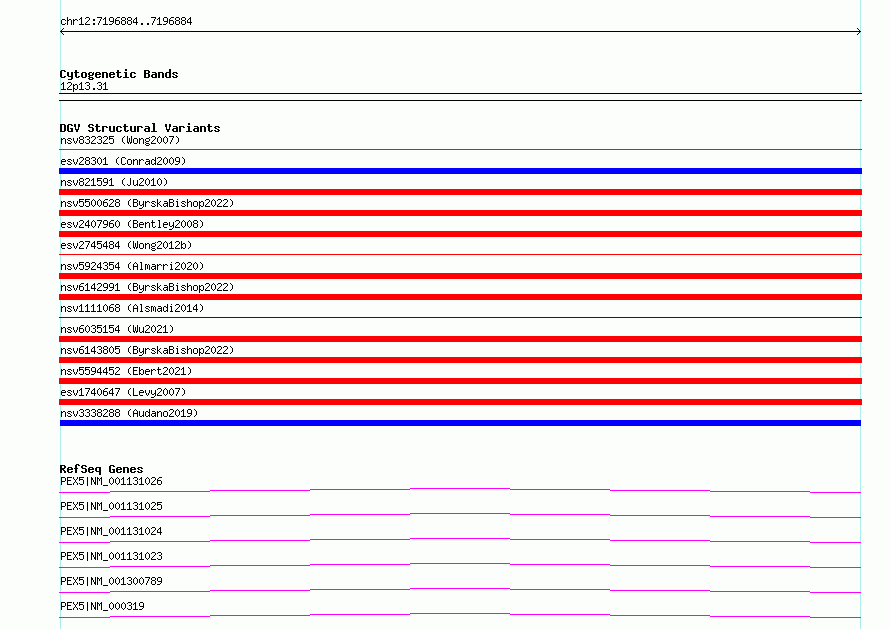Screen dimensions: 890x629
Task: Click the red bar under nsv6143805
Action: pos(460,360)
